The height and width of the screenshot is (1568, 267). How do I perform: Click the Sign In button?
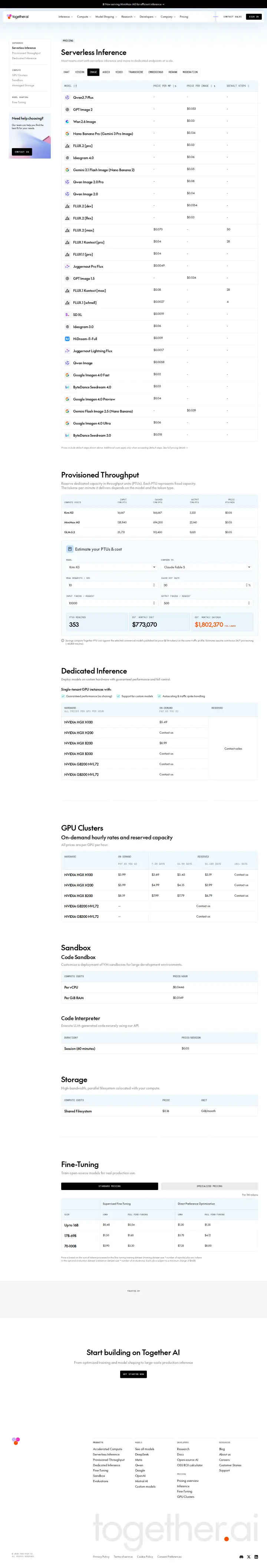(254, 17)
